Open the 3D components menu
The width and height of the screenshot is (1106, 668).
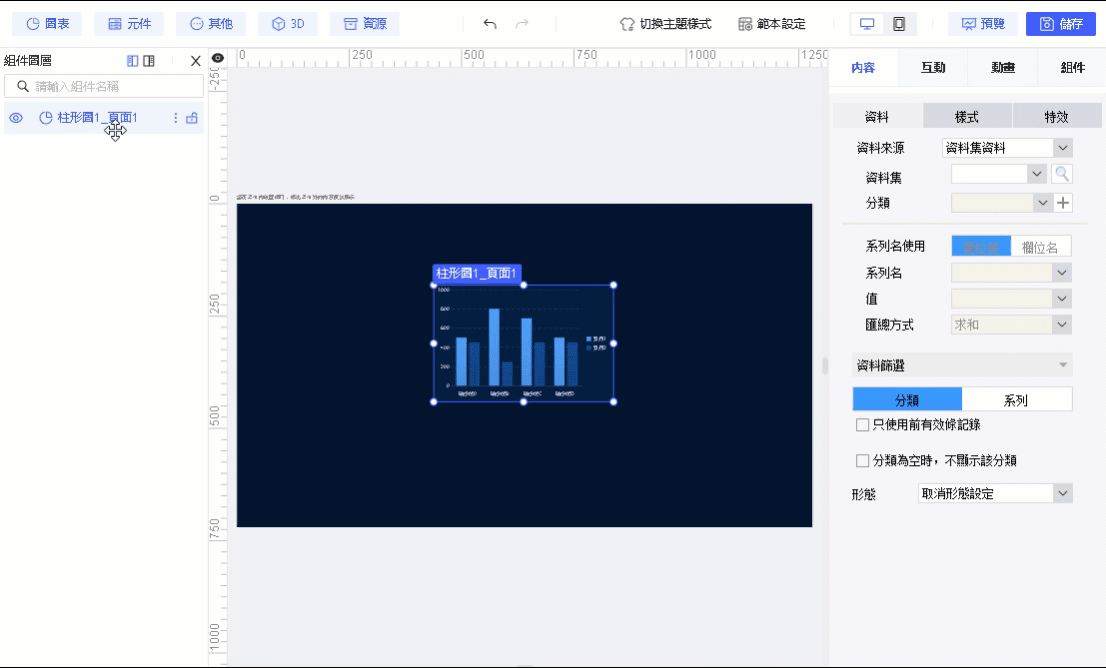pyautogui.click(x=288, y=24)
